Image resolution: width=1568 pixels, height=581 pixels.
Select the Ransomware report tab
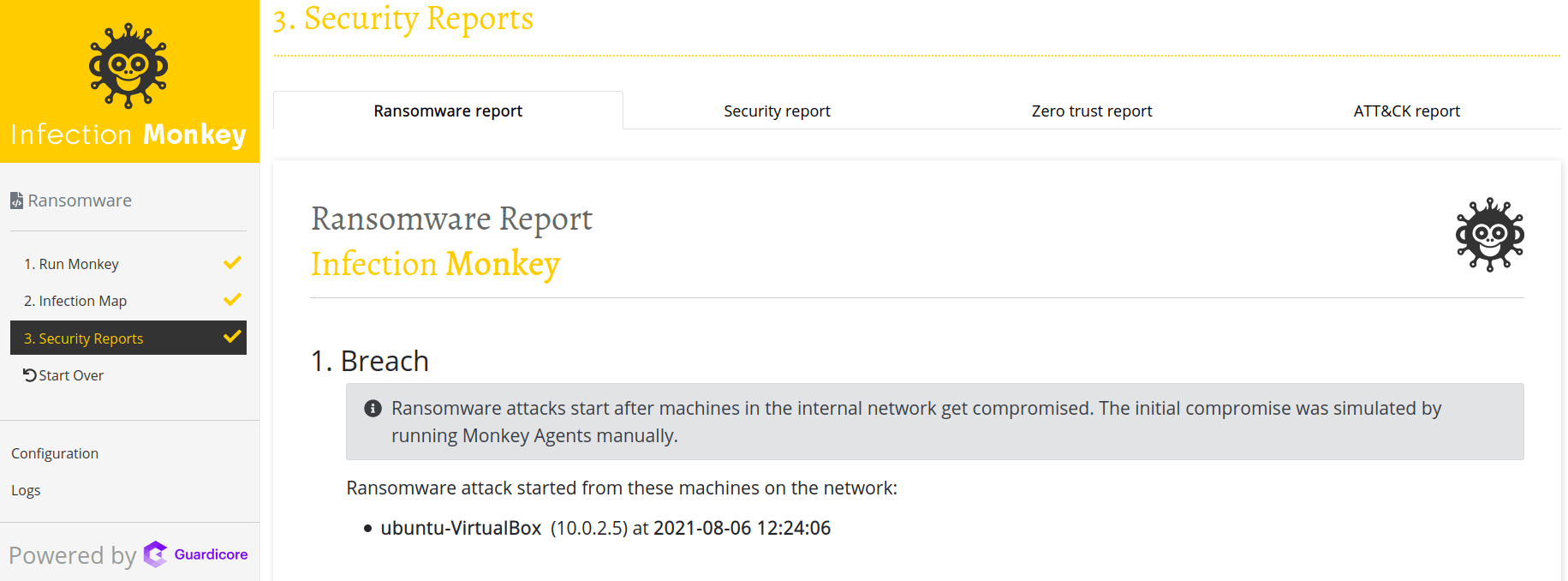tap(448, 110)
